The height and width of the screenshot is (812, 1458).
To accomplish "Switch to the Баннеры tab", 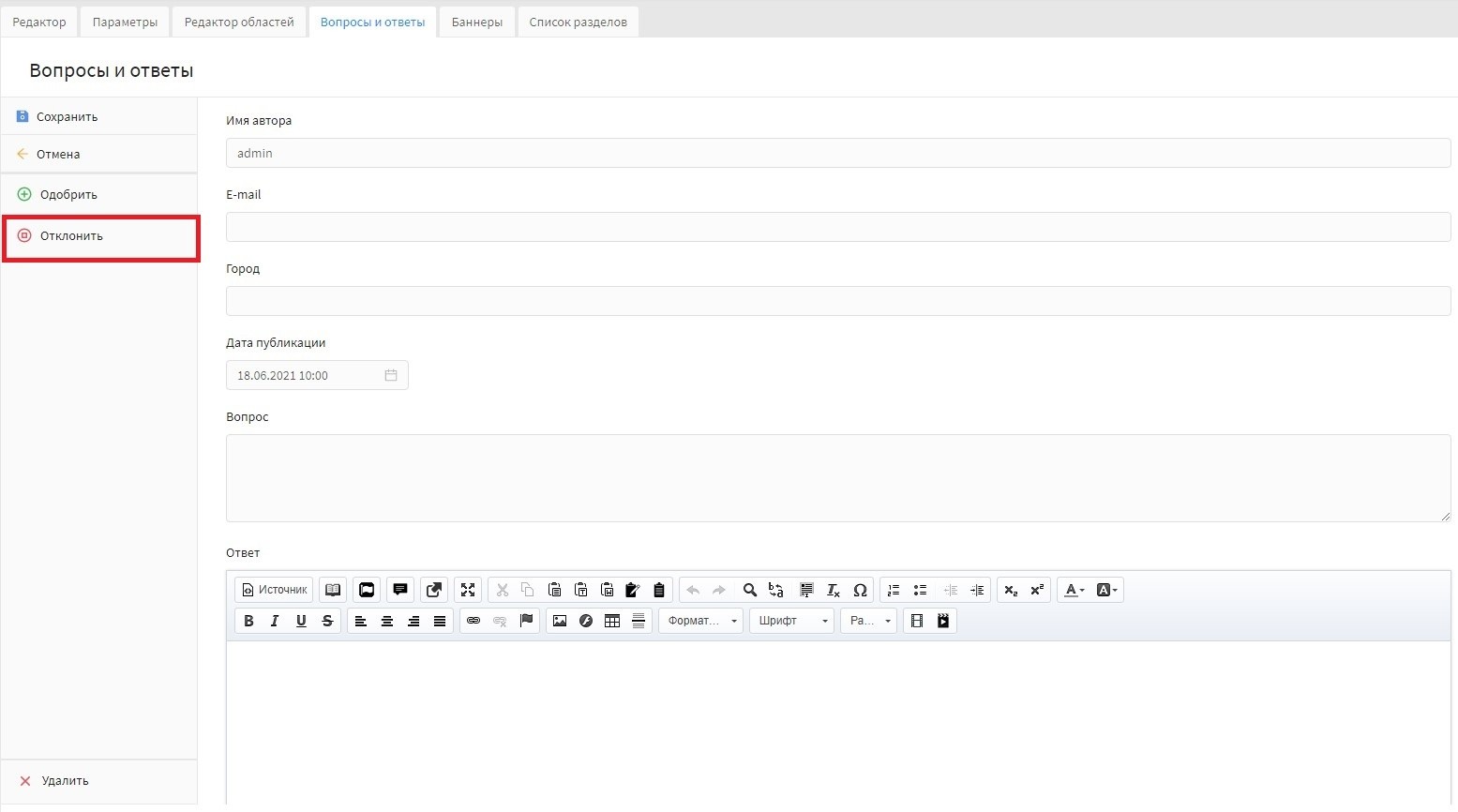I will click(476, 22).
